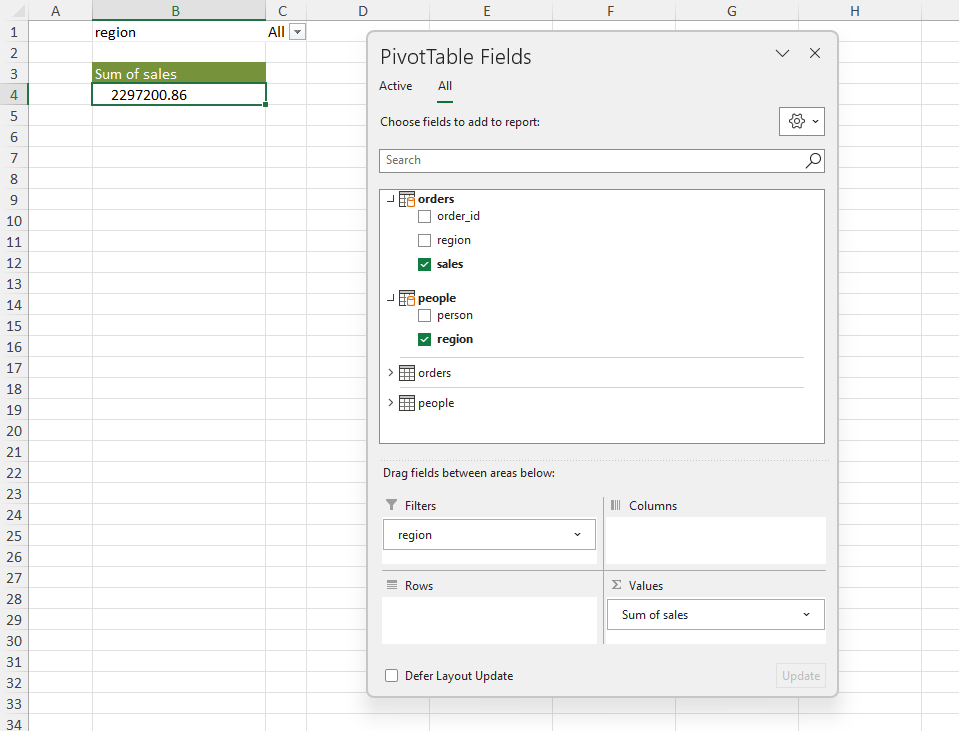This screenshot has height=731, width=959.
Task: Open the region filter dropdown in cell C1
Action: click(x=297, y=32)
